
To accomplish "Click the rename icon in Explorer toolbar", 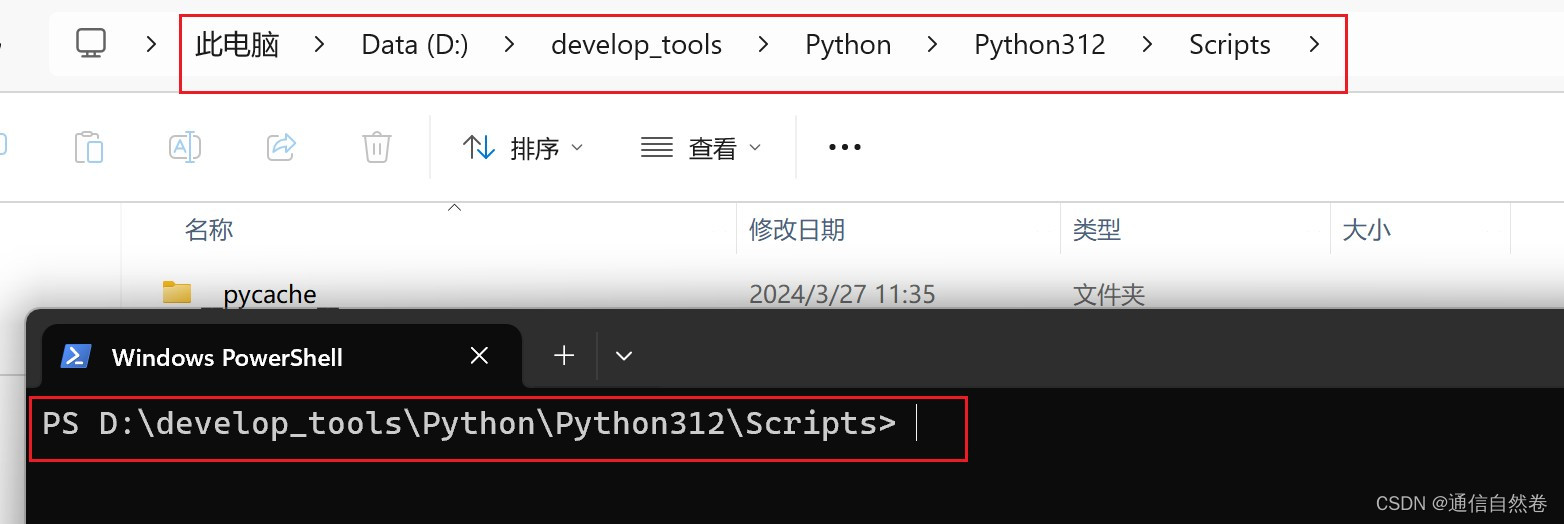I will [185, 147].
